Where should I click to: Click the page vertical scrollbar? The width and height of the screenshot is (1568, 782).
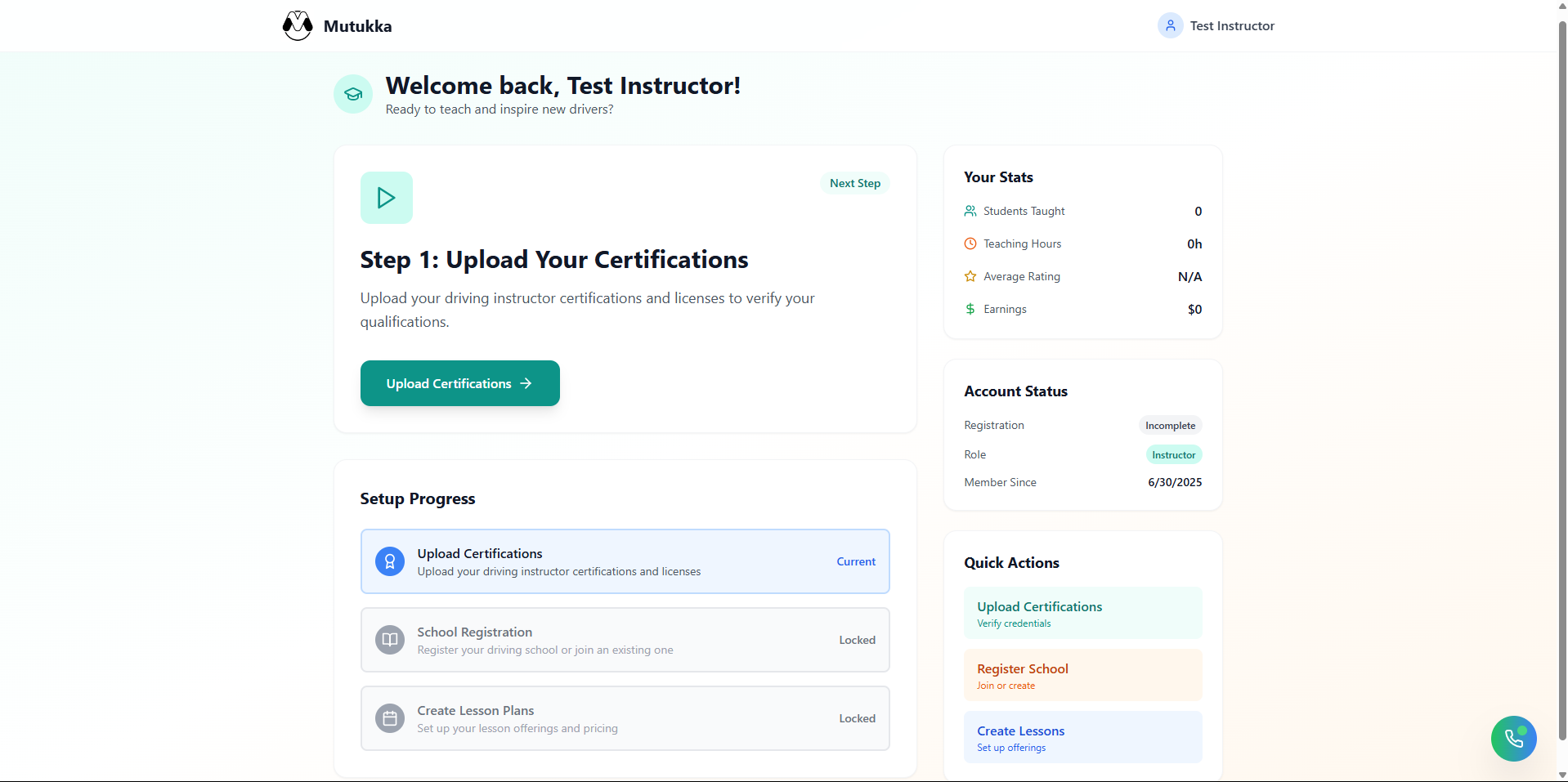coord(1562,380)
